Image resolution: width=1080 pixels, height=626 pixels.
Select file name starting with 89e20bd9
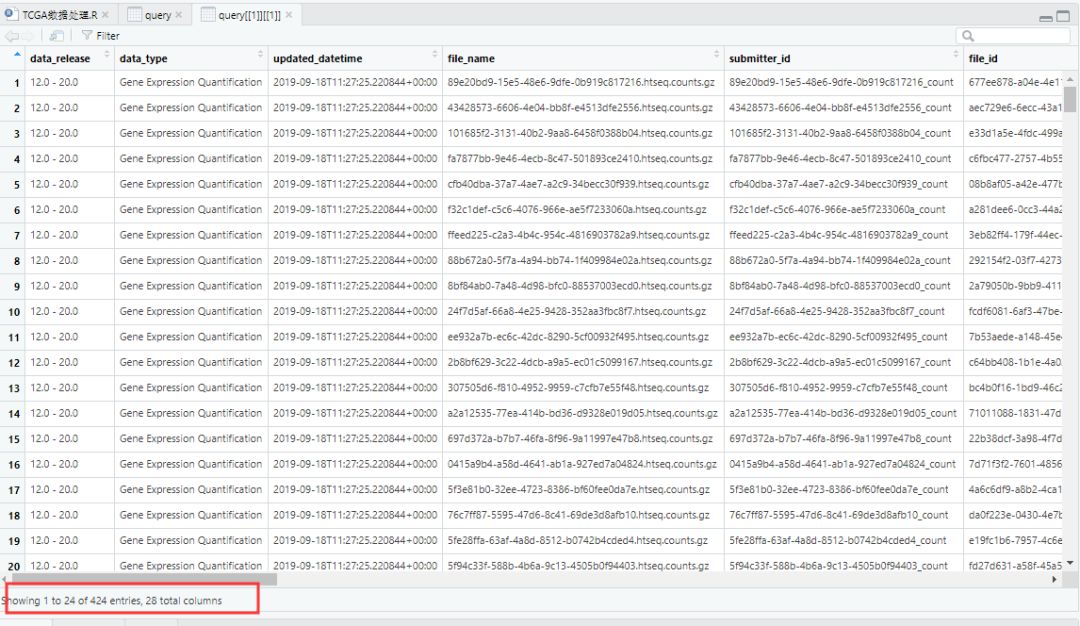point(581,82)
